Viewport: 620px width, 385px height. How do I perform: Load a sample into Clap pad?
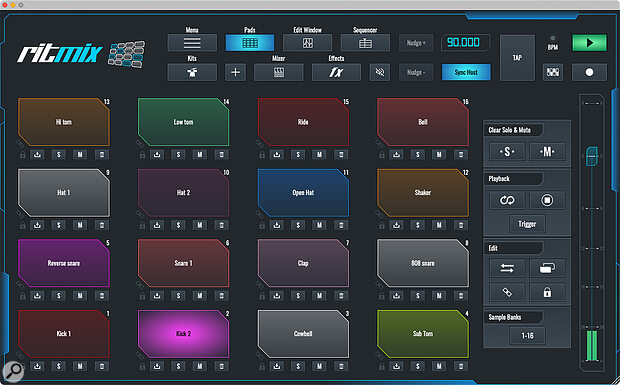click(x=277, y=295)
